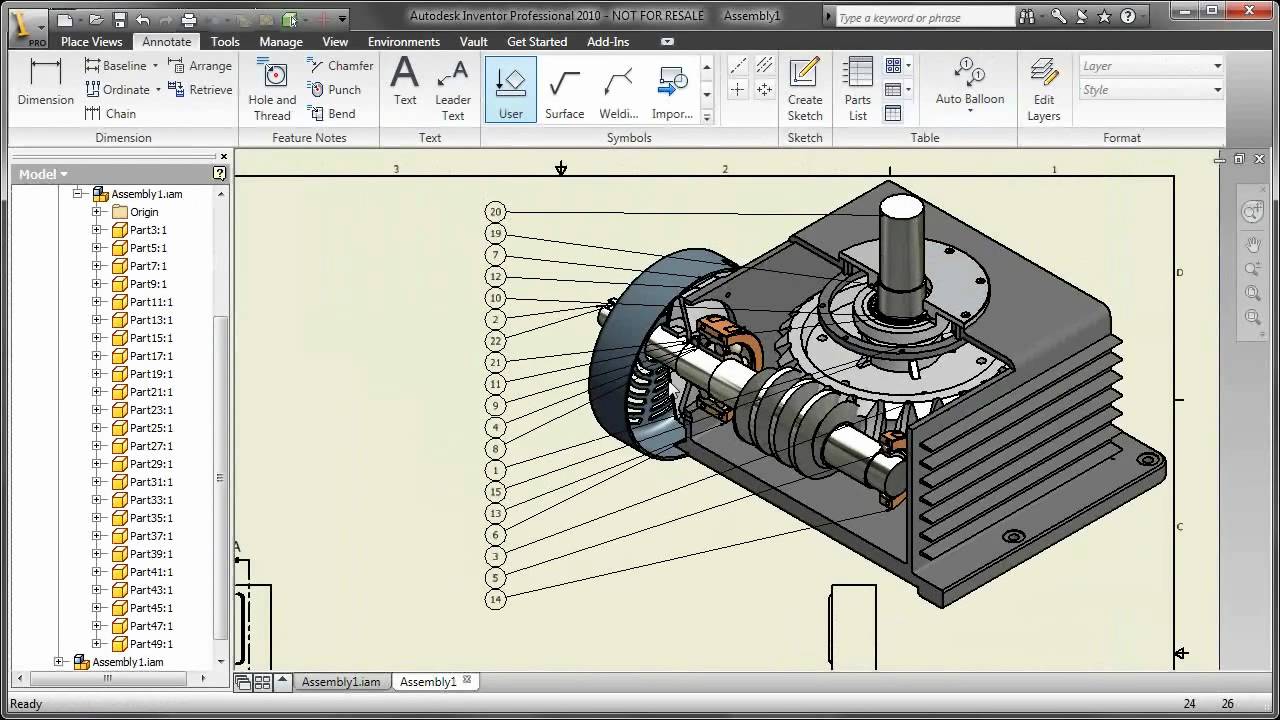Select the Dimension tool

click(46, 82)
